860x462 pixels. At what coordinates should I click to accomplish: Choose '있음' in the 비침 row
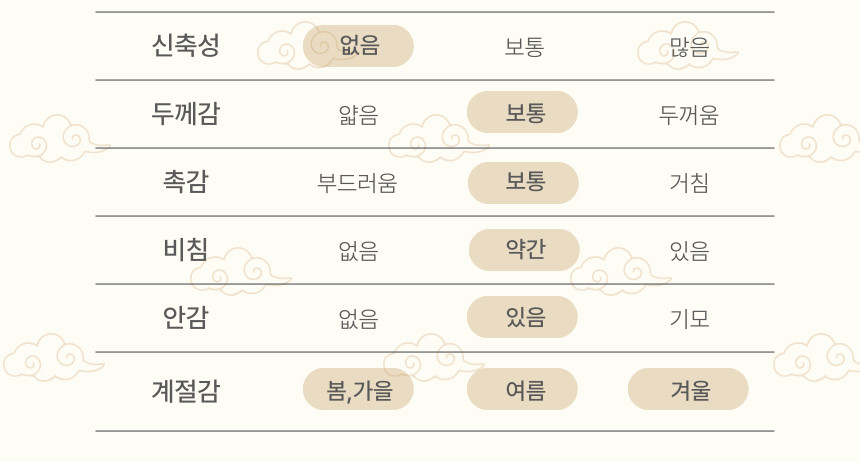689,251
